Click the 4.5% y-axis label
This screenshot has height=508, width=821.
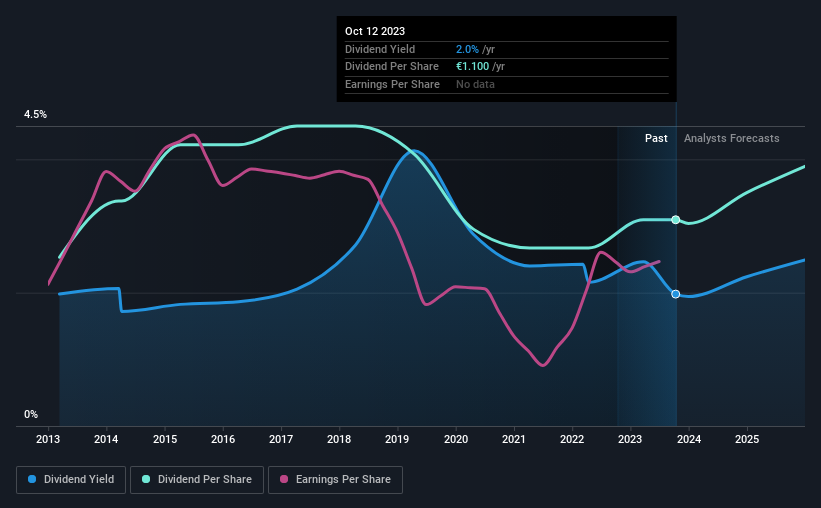tap(35, 115)
